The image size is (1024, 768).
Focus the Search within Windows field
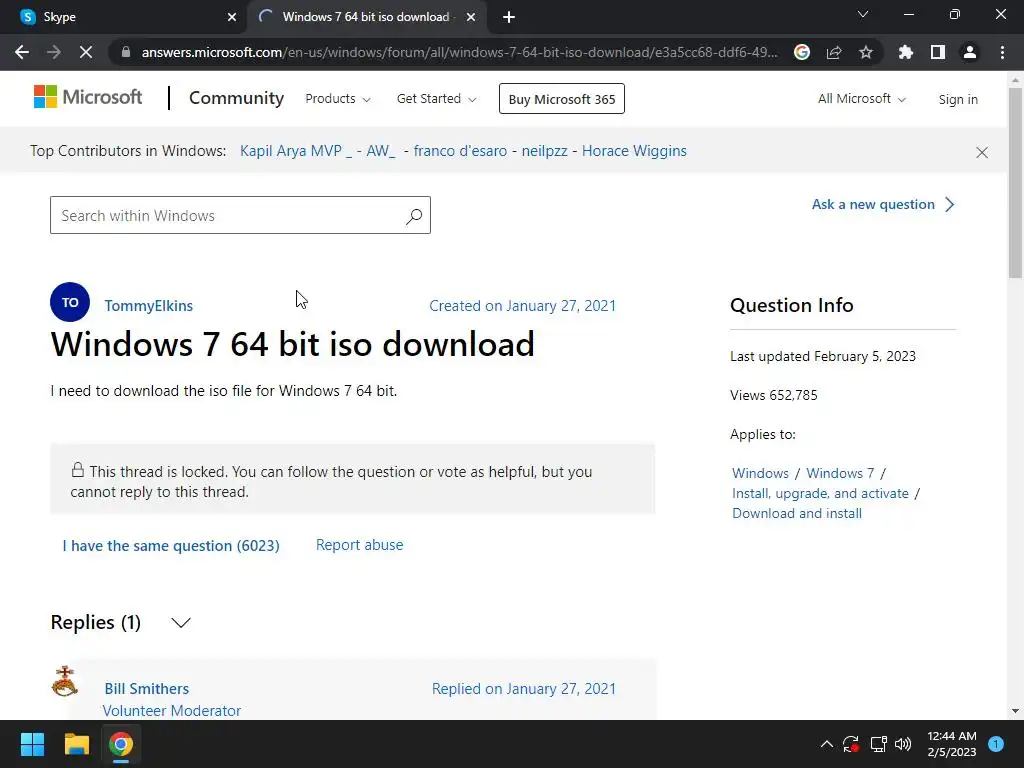tap(240, 215)
